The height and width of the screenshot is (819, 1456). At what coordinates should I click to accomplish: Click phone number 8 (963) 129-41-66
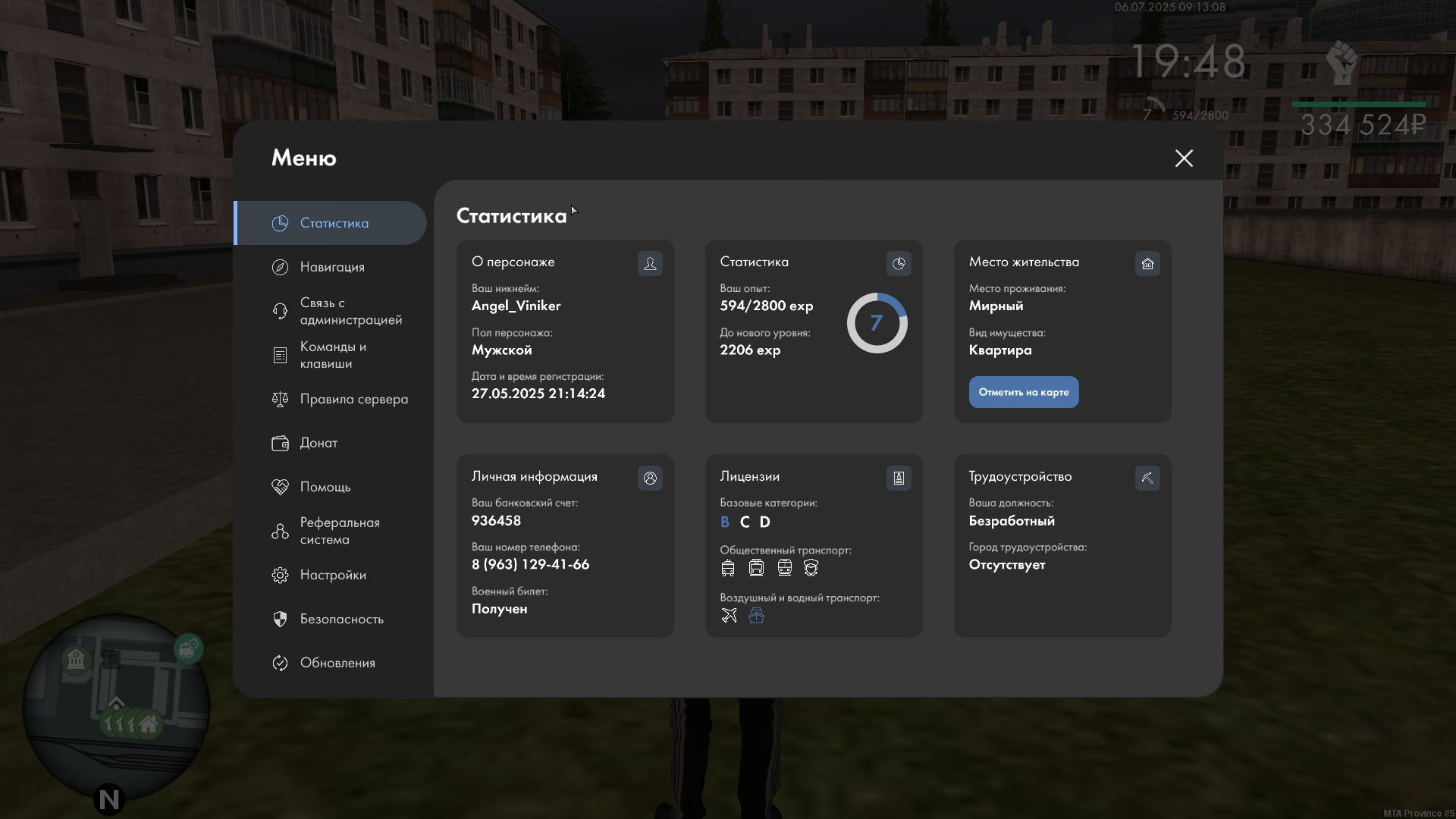[x=530, y=565]
